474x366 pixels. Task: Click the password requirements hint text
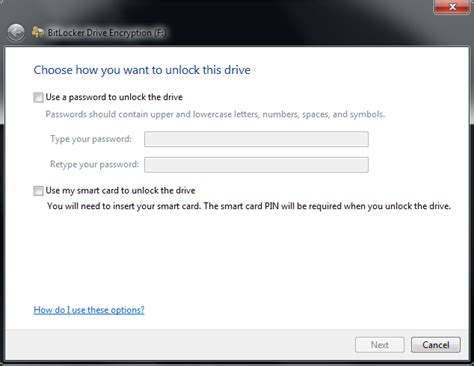[215, 114]
